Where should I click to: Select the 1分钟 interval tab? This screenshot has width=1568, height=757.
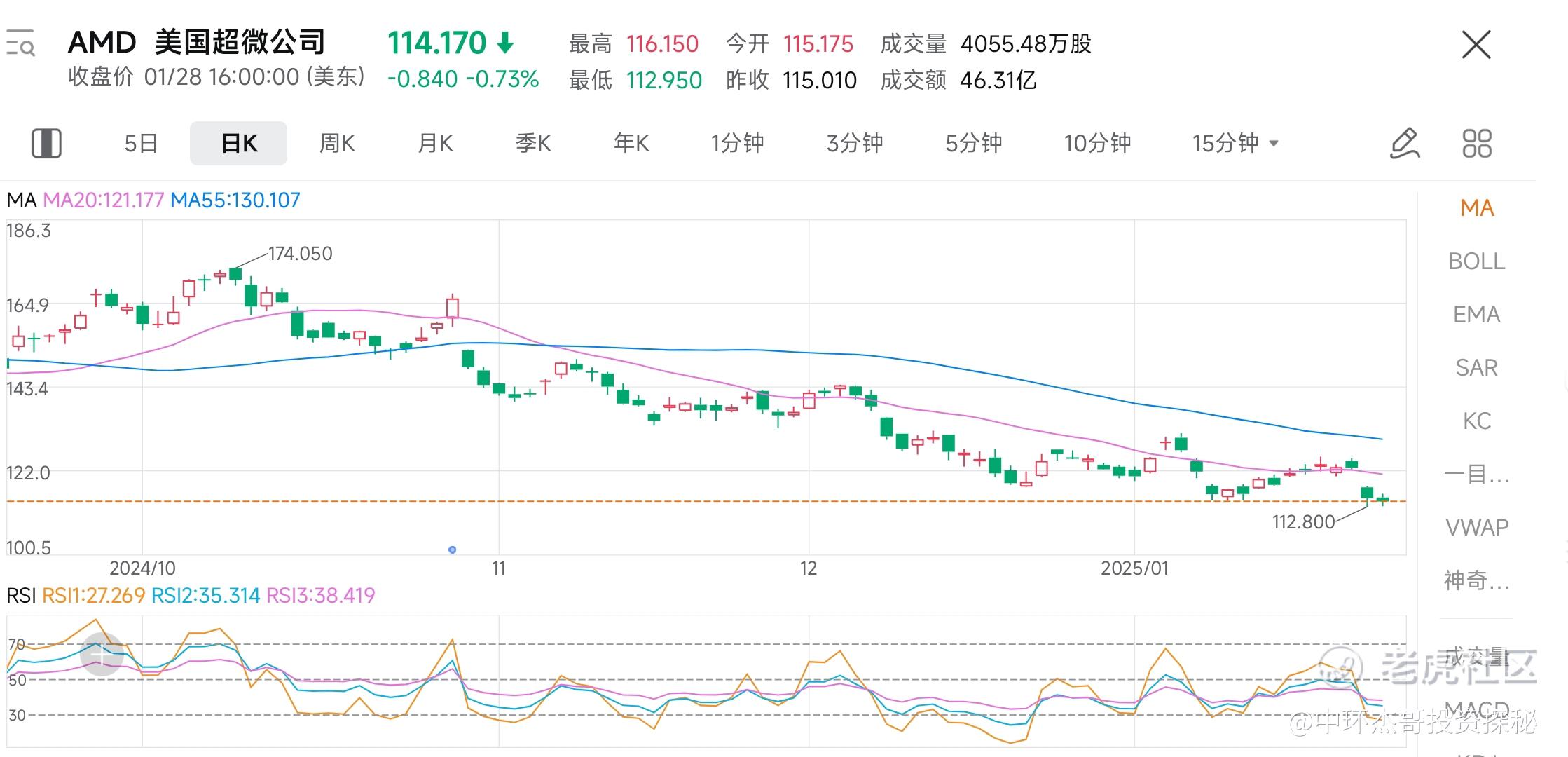[x=737, y=143]
